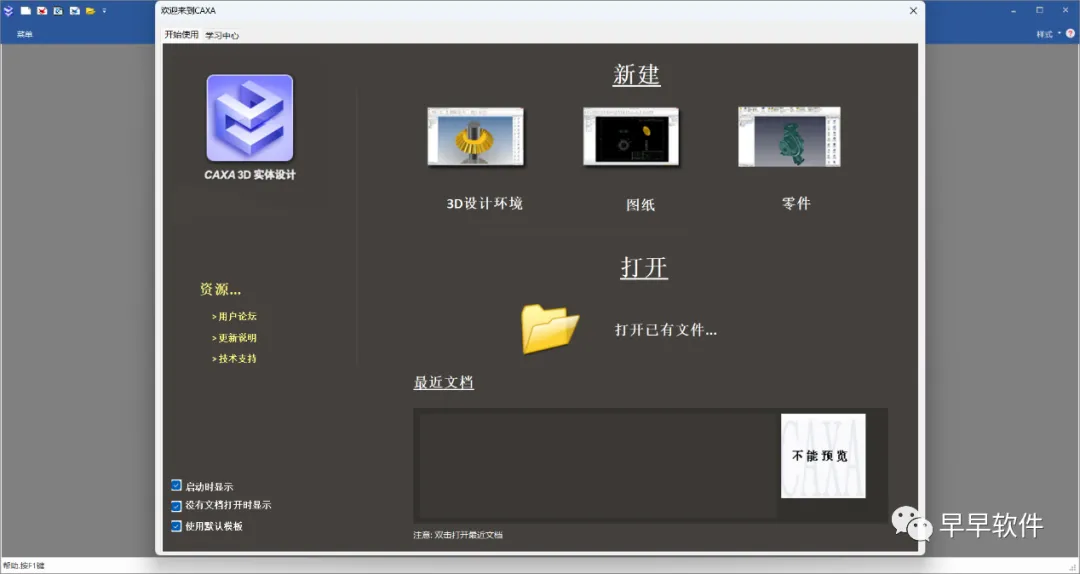Toggle the 没有文档打开时显示 checkbox
Viewport: 1080px width, 574px height.
(x=176, y=506)
